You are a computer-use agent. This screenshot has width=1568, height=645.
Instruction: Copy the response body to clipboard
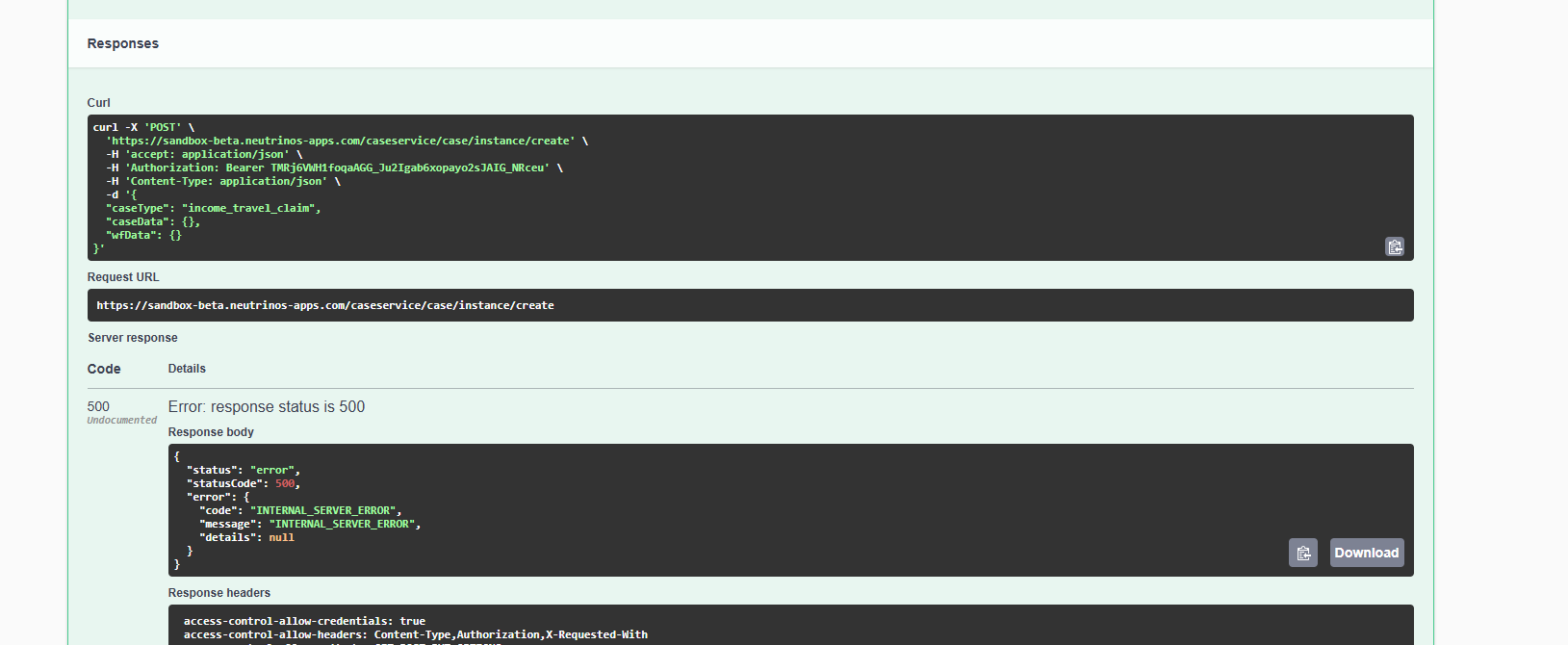pos(1302,553)
